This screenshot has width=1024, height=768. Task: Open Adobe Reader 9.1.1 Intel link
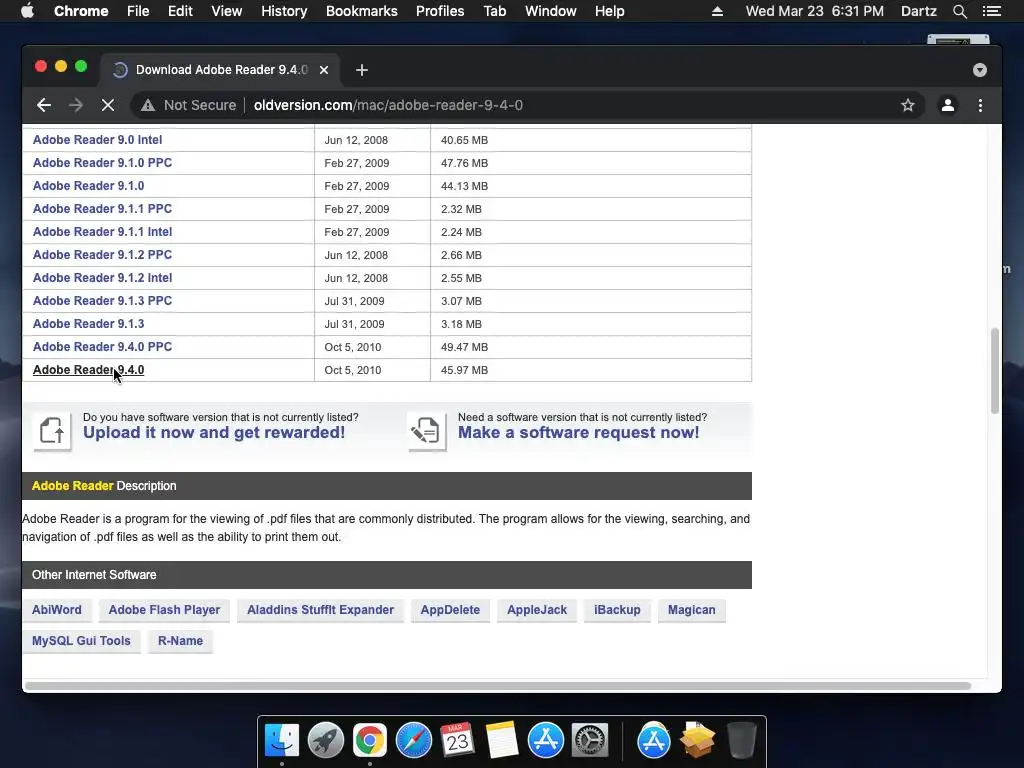[x=103, y=232]
